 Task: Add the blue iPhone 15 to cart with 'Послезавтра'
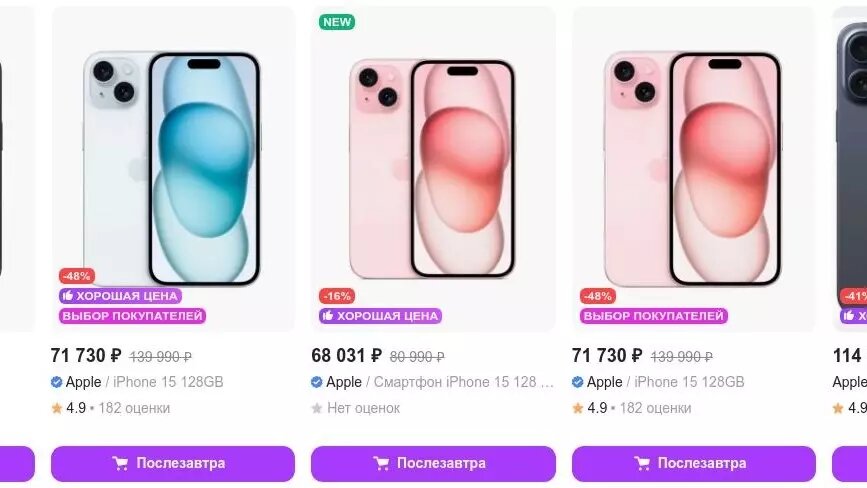click(x=173, y=463)
